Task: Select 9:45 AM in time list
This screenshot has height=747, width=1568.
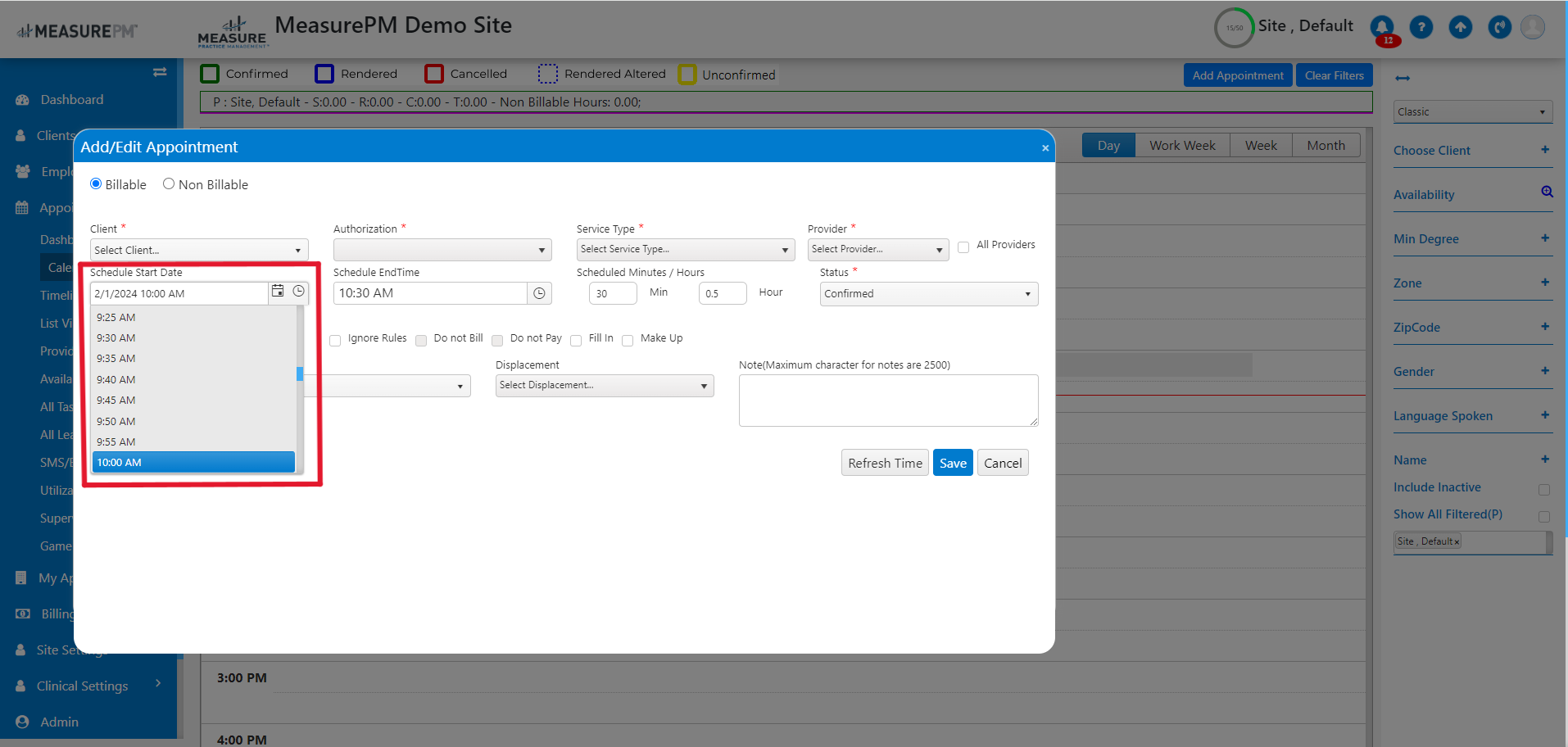Action: tap(193, 401)
